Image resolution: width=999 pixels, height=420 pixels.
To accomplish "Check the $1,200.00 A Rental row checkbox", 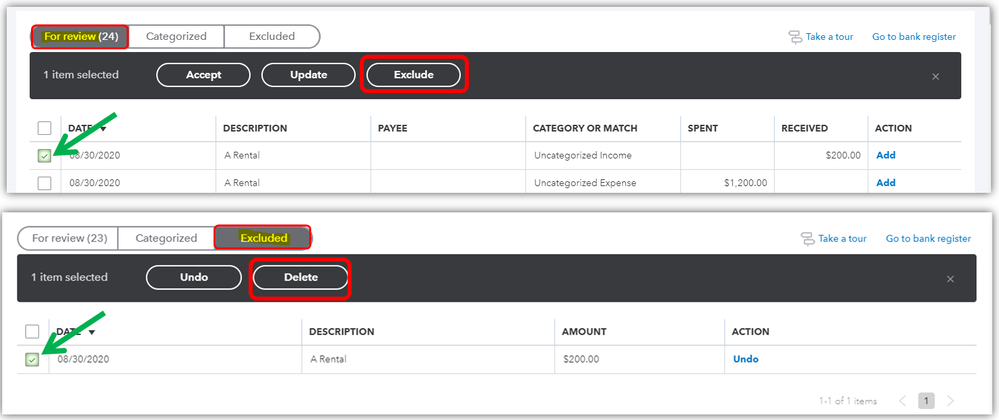I will [x=44, y=183].
